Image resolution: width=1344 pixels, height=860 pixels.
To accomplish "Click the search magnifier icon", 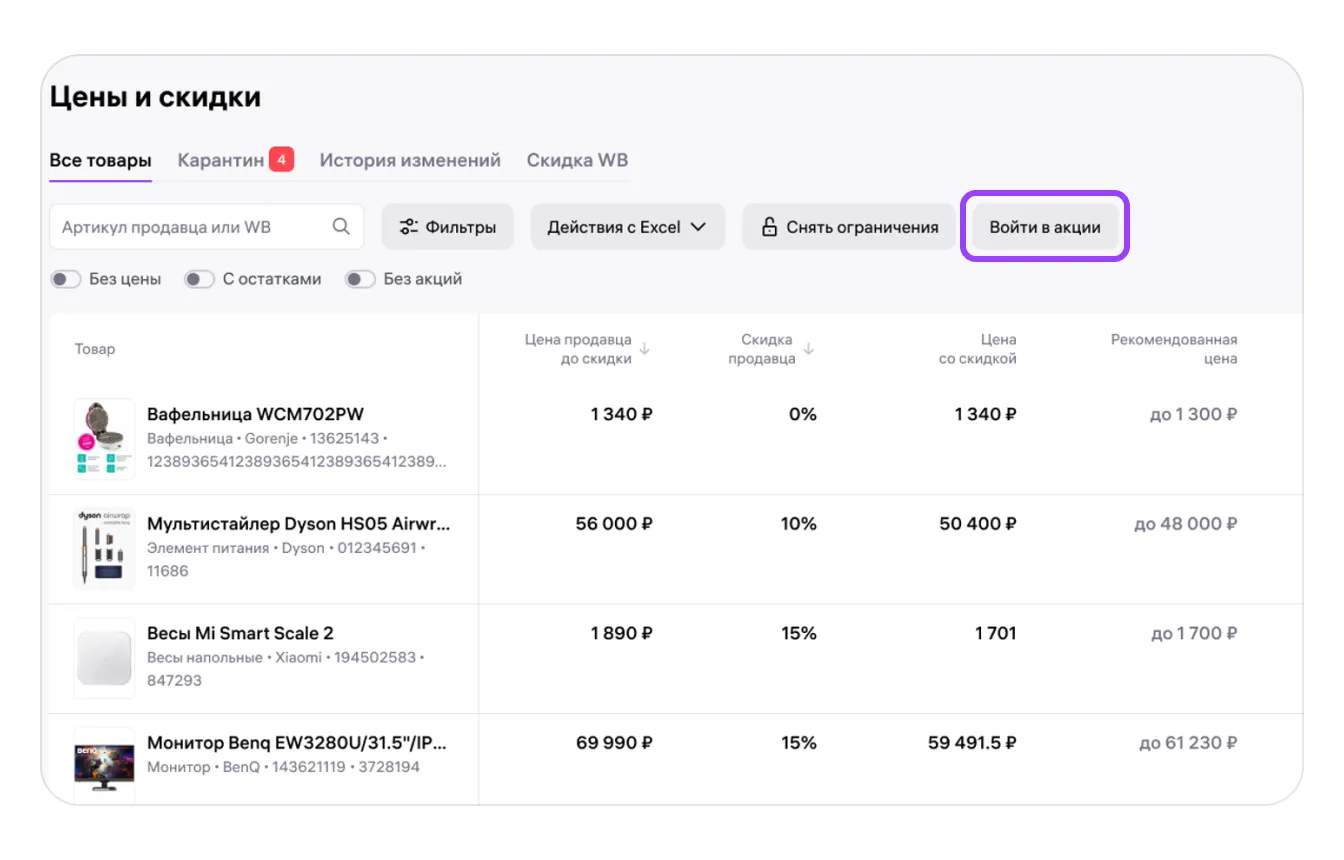I will [341, 227].
